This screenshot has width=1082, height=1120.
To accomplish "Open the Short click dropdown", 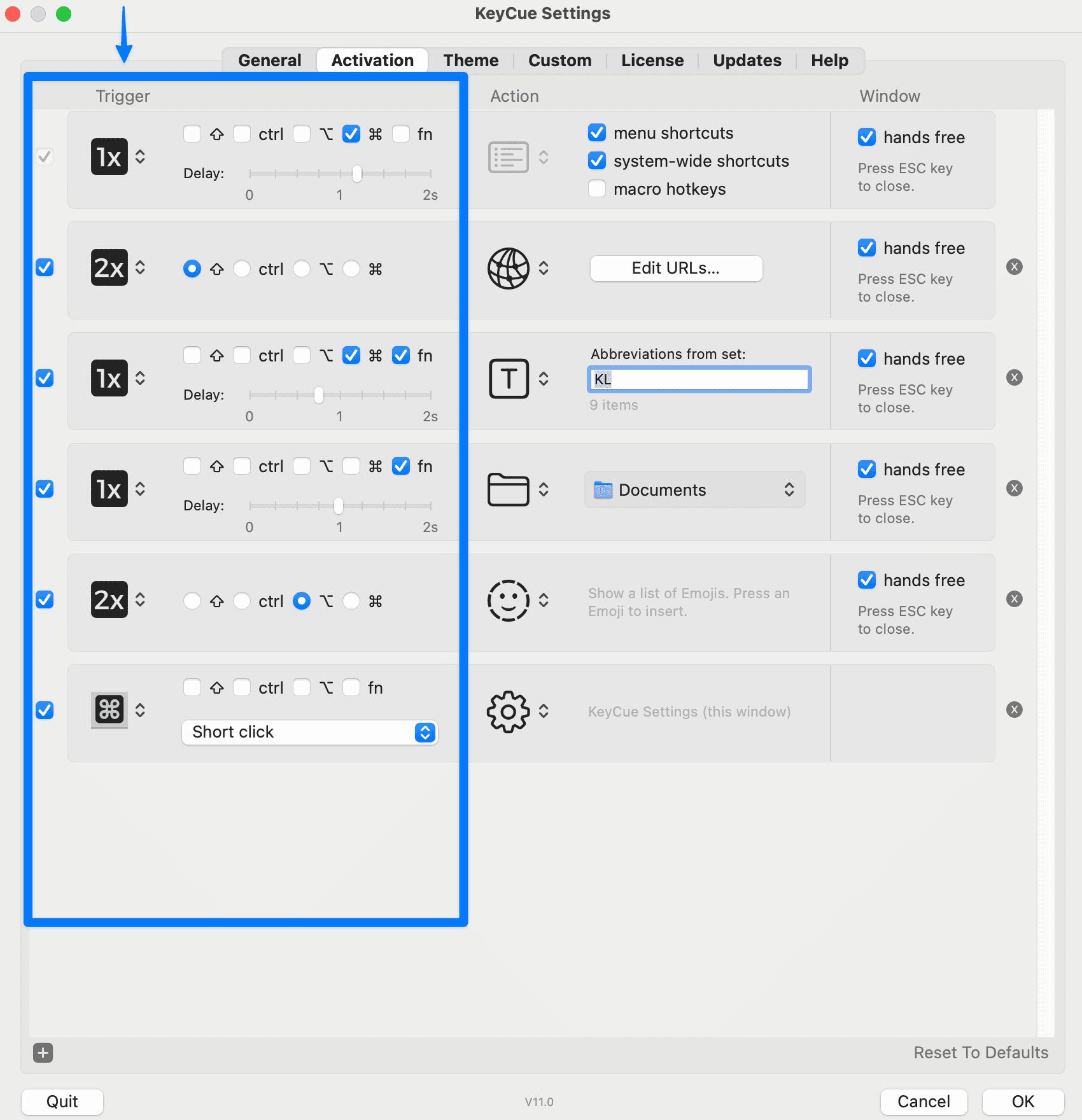I will tap(310, 732).
